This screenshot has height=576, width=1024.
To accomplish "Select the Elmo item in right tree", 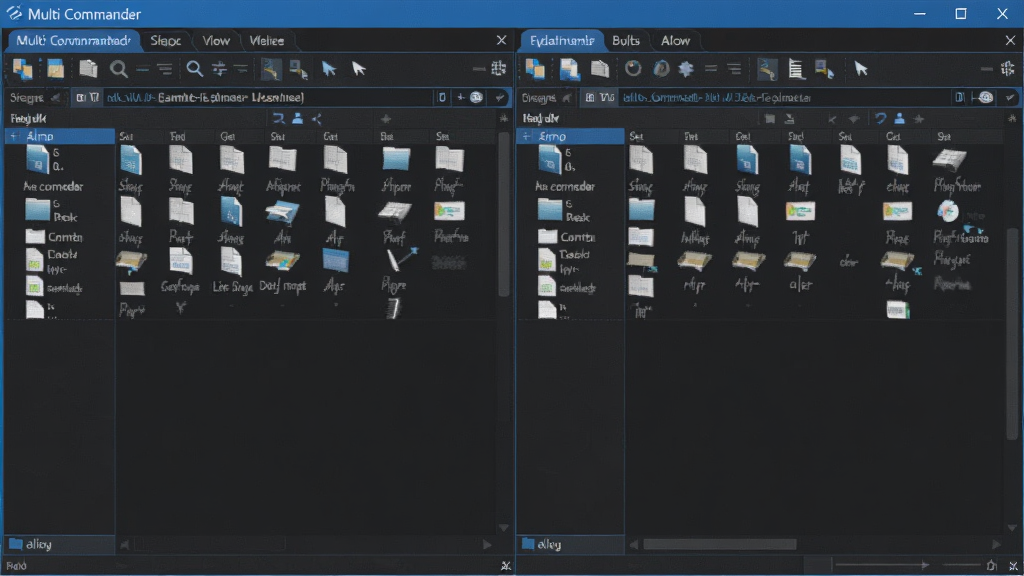I will pos(571,136).
